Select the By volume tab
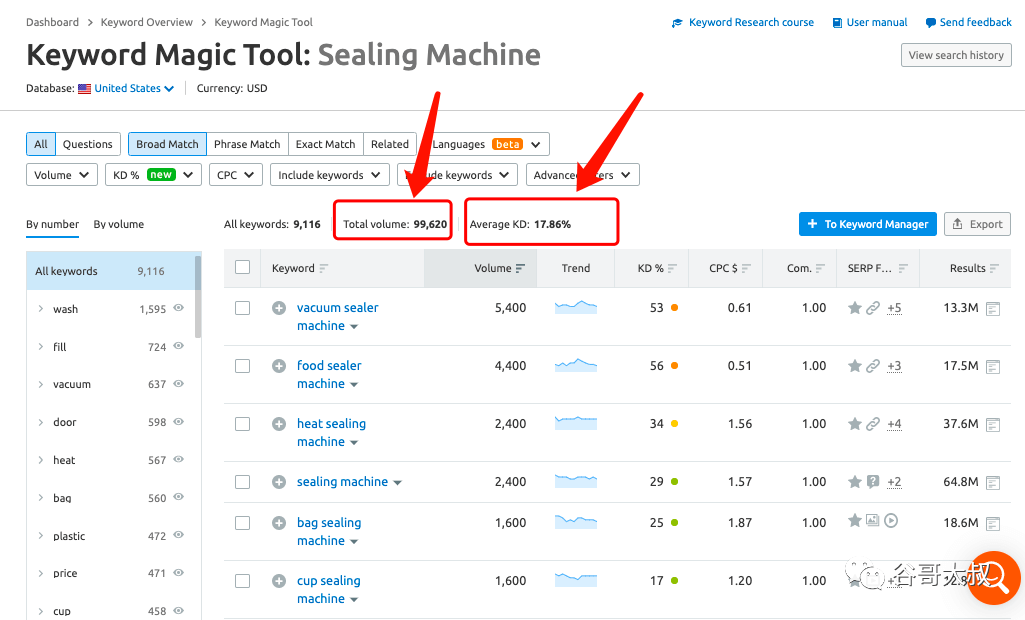The height and width of the screenshot is (620, 1025). tap(118, 224)
